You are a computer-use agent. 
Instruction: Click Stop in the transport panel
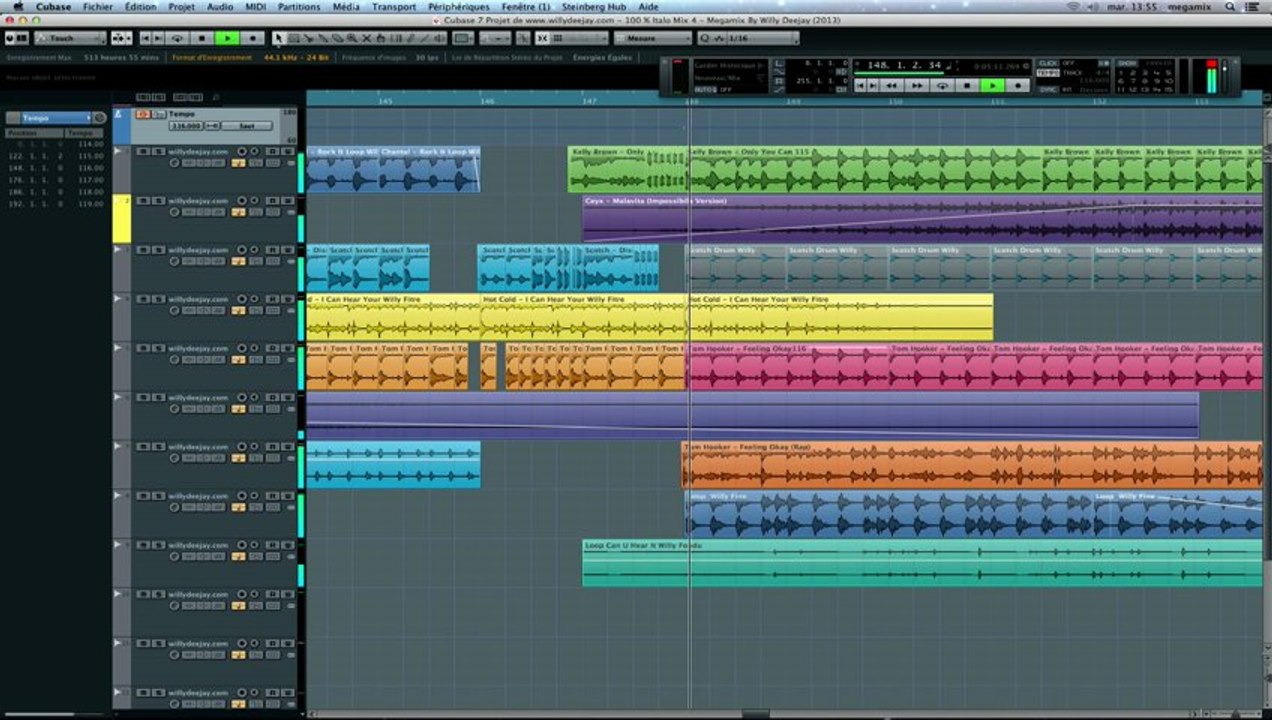(966, 85)
